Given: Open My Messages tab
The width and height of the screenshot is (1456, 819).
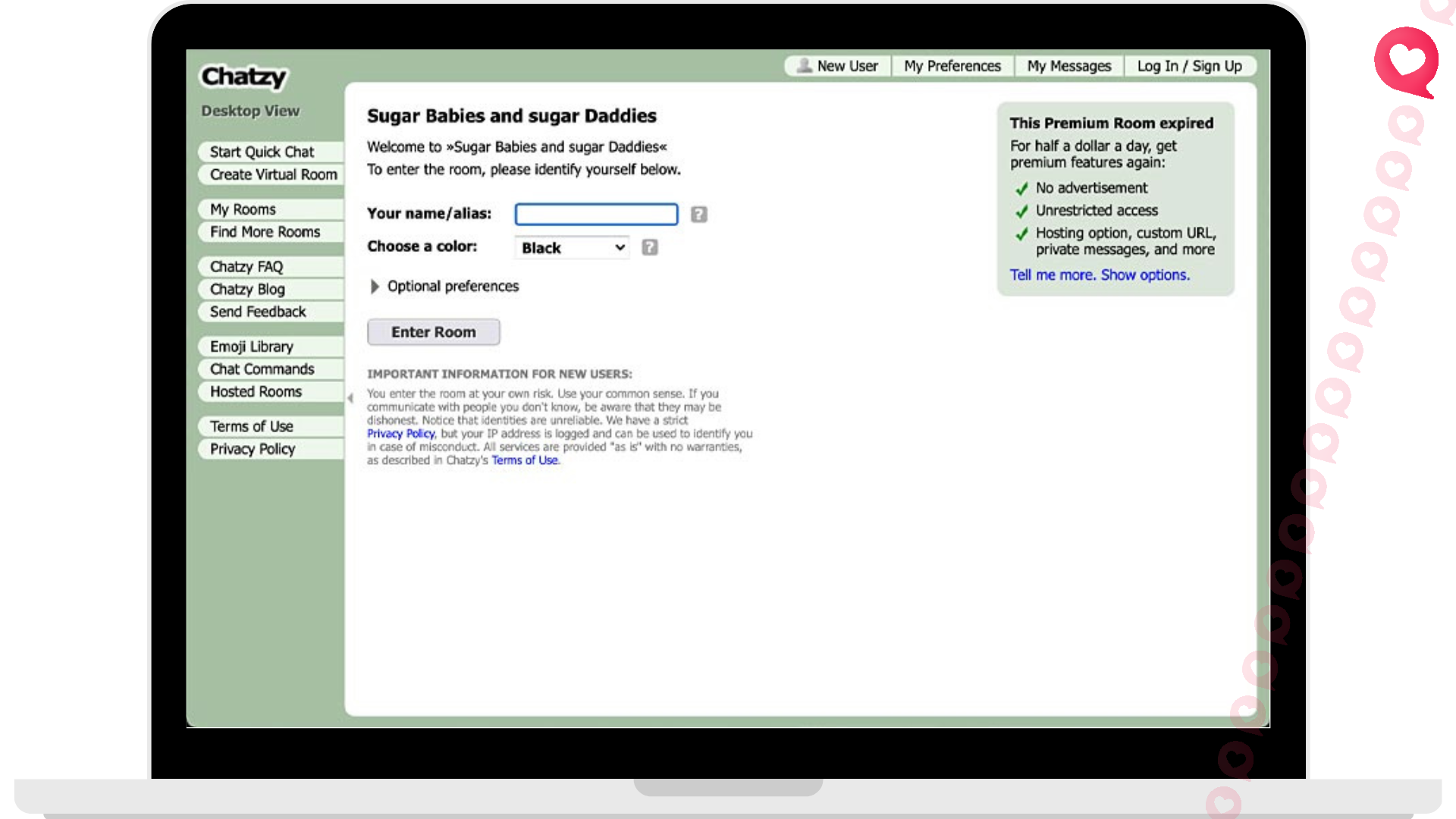Looking at the screenshot, I should 1068,66.
